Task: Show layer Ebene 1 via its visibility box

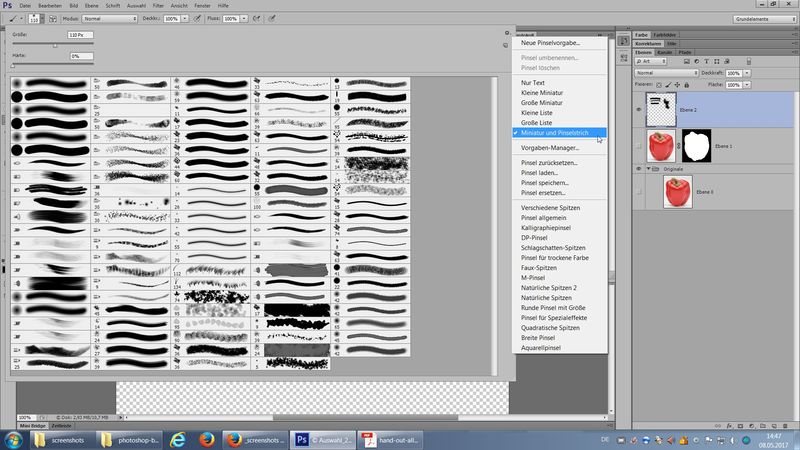Action: point(638,147)
